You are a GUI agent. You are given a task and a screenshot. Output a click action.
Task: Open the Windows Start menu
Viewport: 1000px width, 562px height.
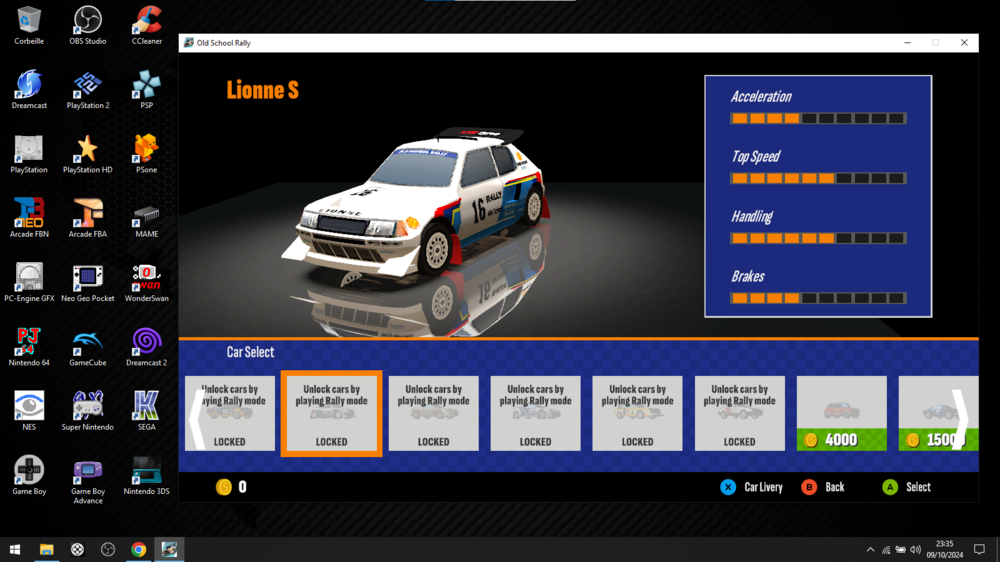point(15,549)
